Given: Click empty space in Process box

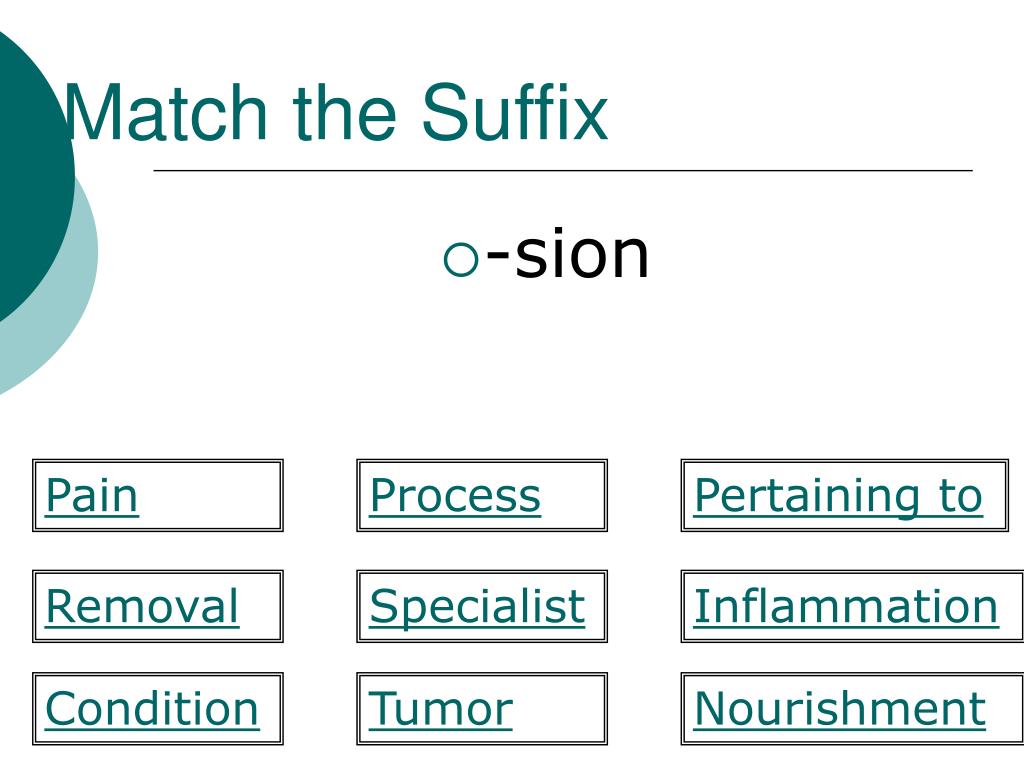Looking at the screenshot, I should (573, 496).
